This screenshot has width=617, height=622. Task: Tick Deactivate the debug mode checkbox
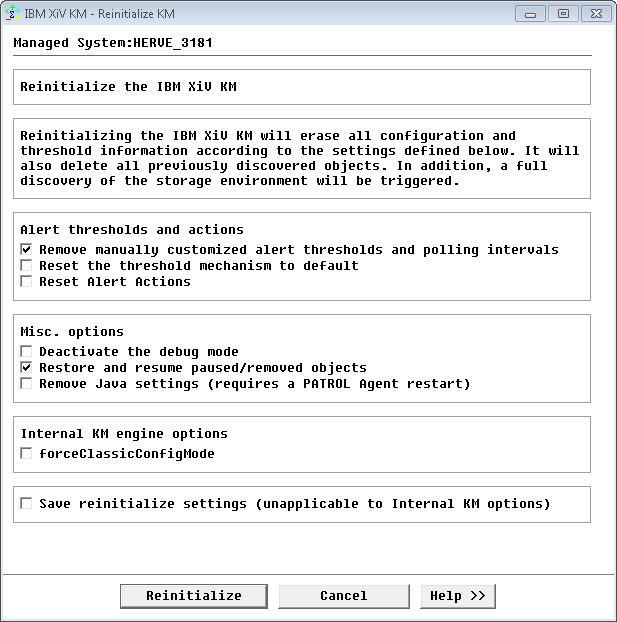point(26,351)
